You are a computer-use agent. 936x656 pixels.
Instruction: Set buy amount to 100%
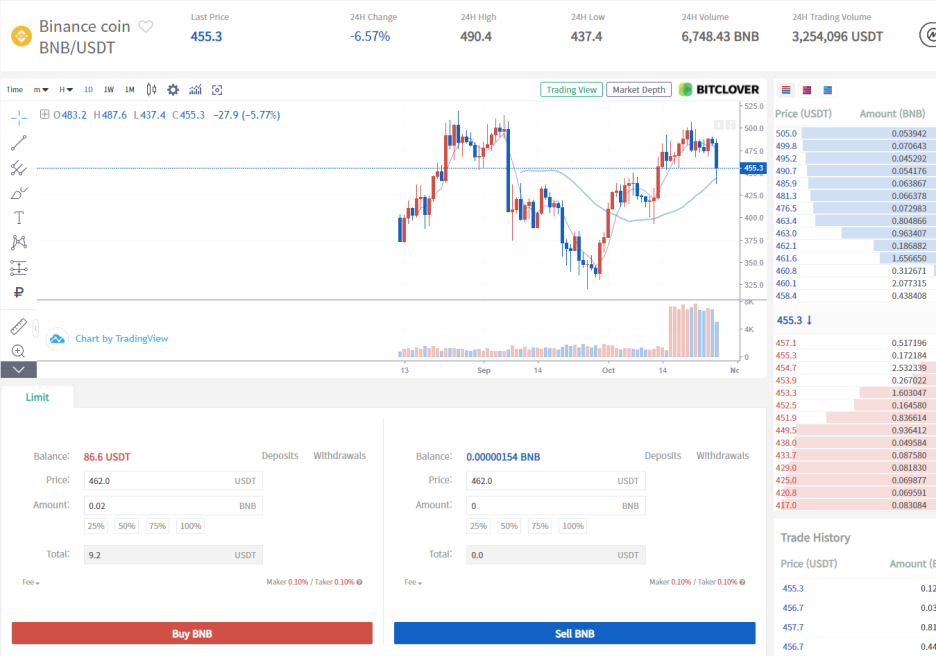[x=190, y=526]
